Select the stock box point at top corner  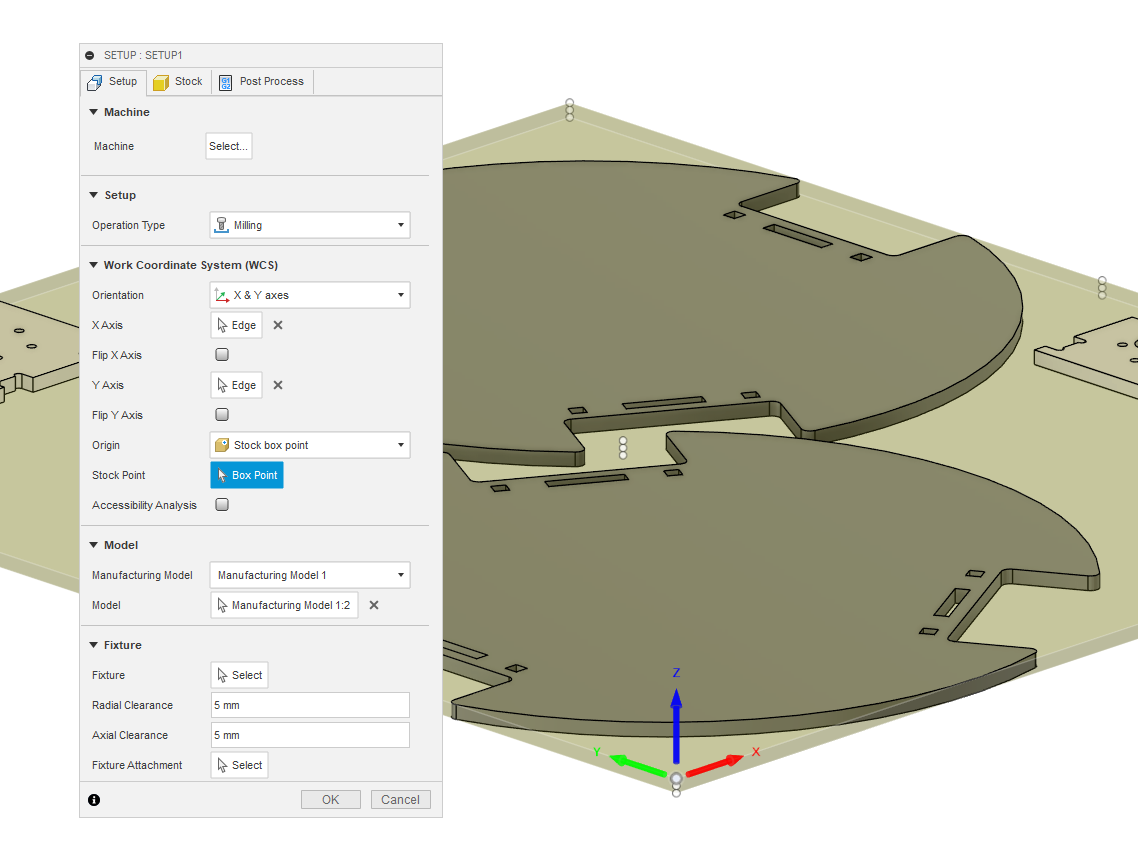pyautogui.click(x=570, y=103)
